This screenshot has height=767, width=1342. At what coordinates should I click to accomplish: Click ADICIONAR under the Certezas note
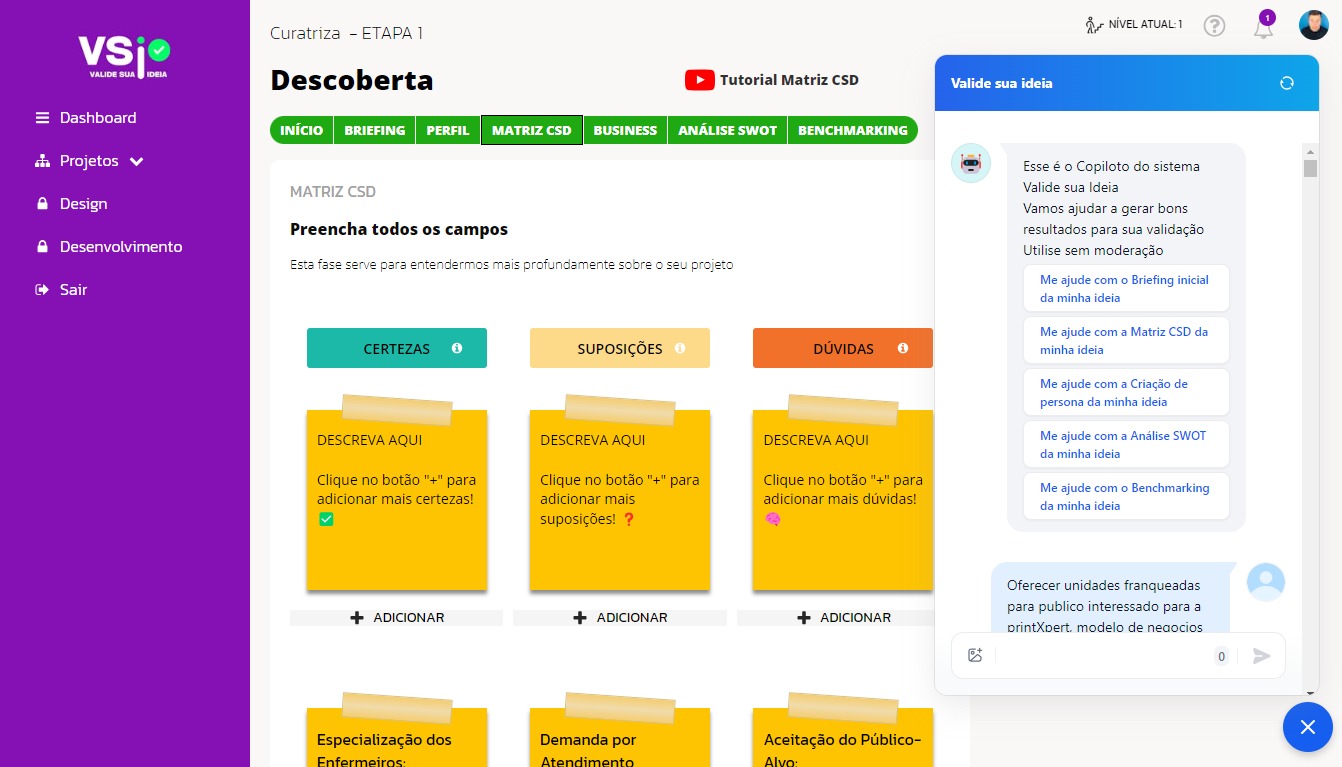397,618
